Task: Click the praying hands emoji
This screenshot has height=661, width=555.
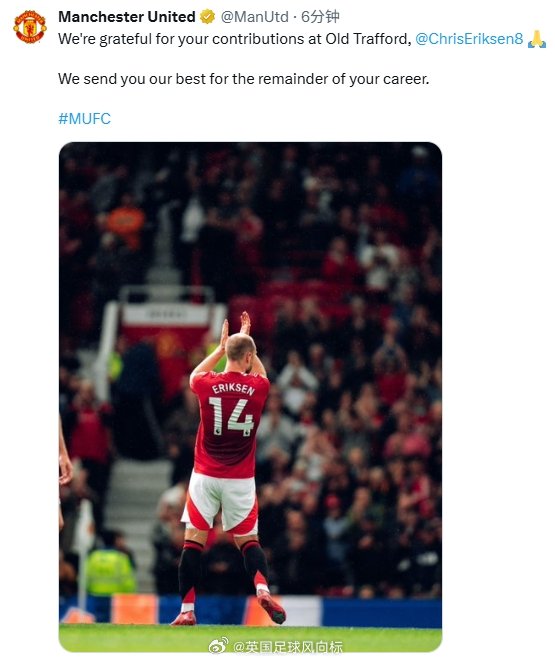Action: coord(536,39)
